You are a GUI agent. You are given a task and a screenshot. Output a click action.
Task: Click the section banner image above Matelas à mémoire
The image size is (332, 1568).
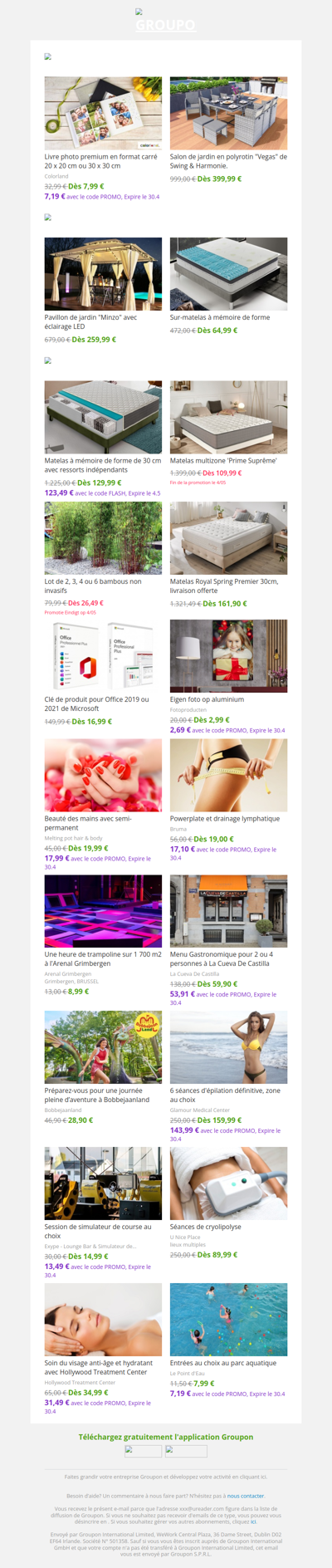pyautogui.click(x=48, y=361)
